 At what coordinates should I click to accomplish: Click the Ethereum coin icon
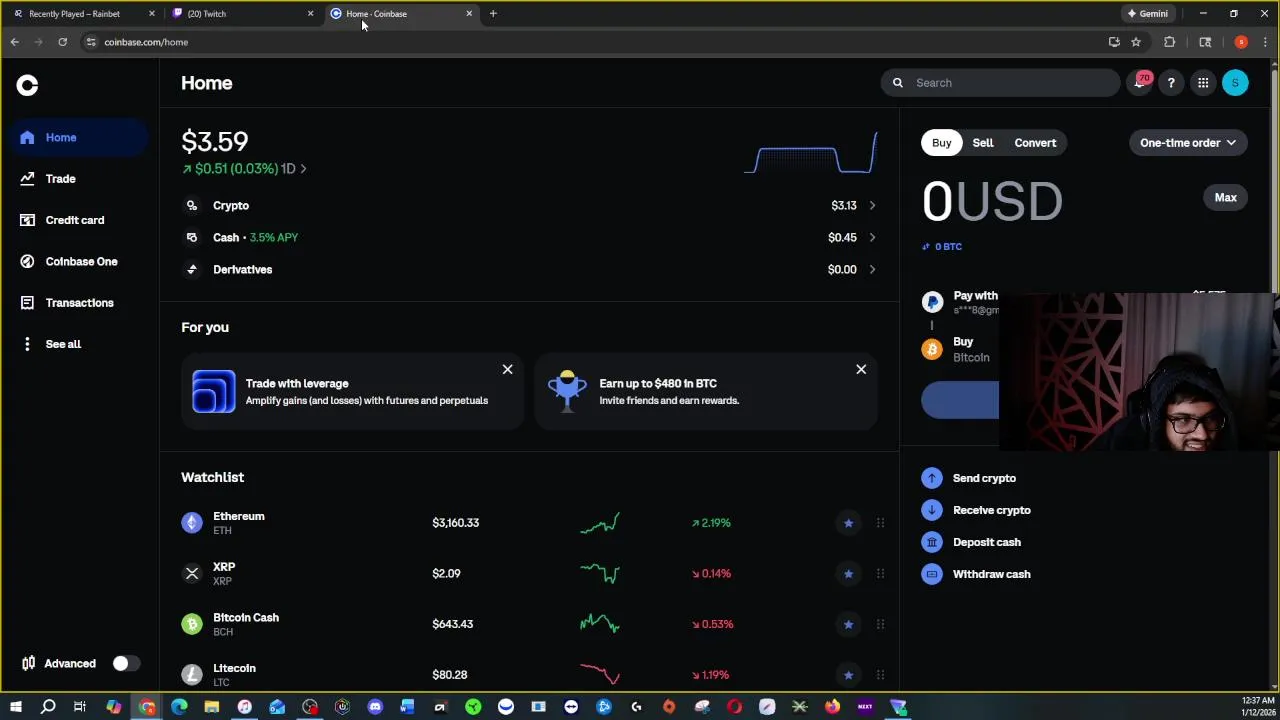tap(192, 523)
